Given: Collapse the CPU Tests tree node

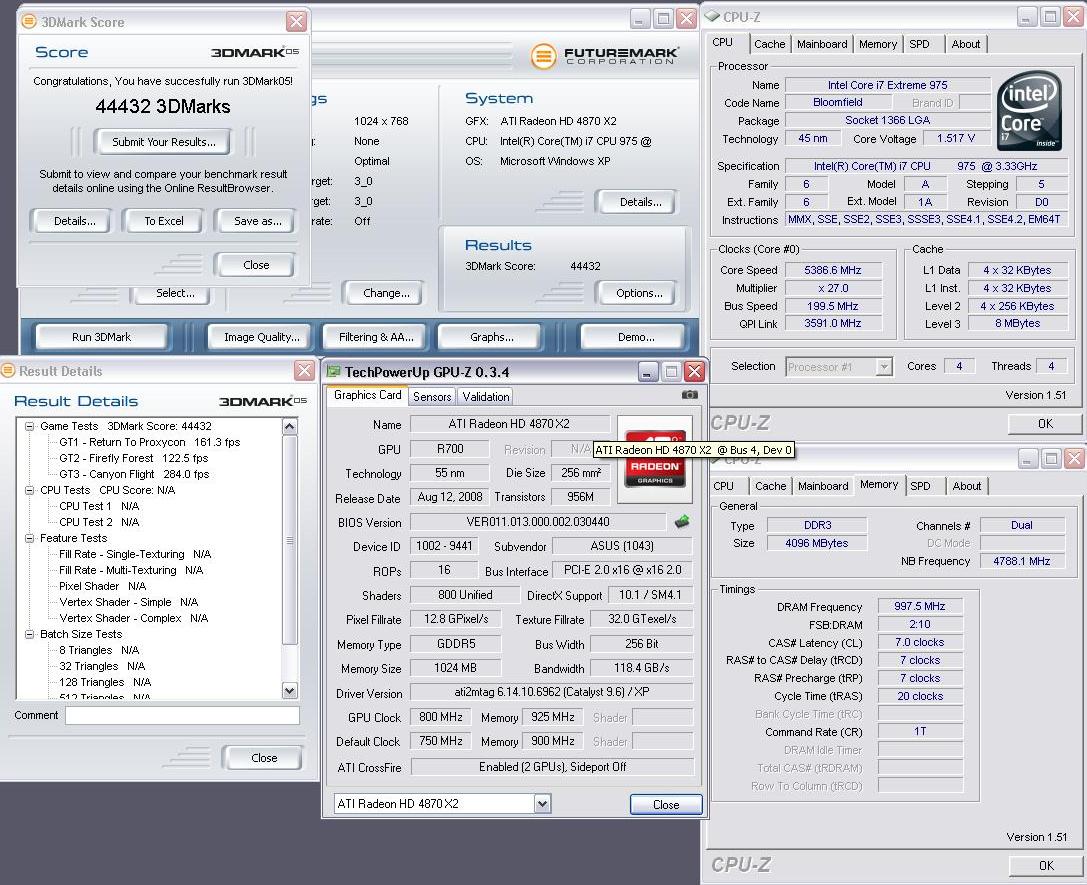Looking at the screenshot, I should tap(30, 490).
